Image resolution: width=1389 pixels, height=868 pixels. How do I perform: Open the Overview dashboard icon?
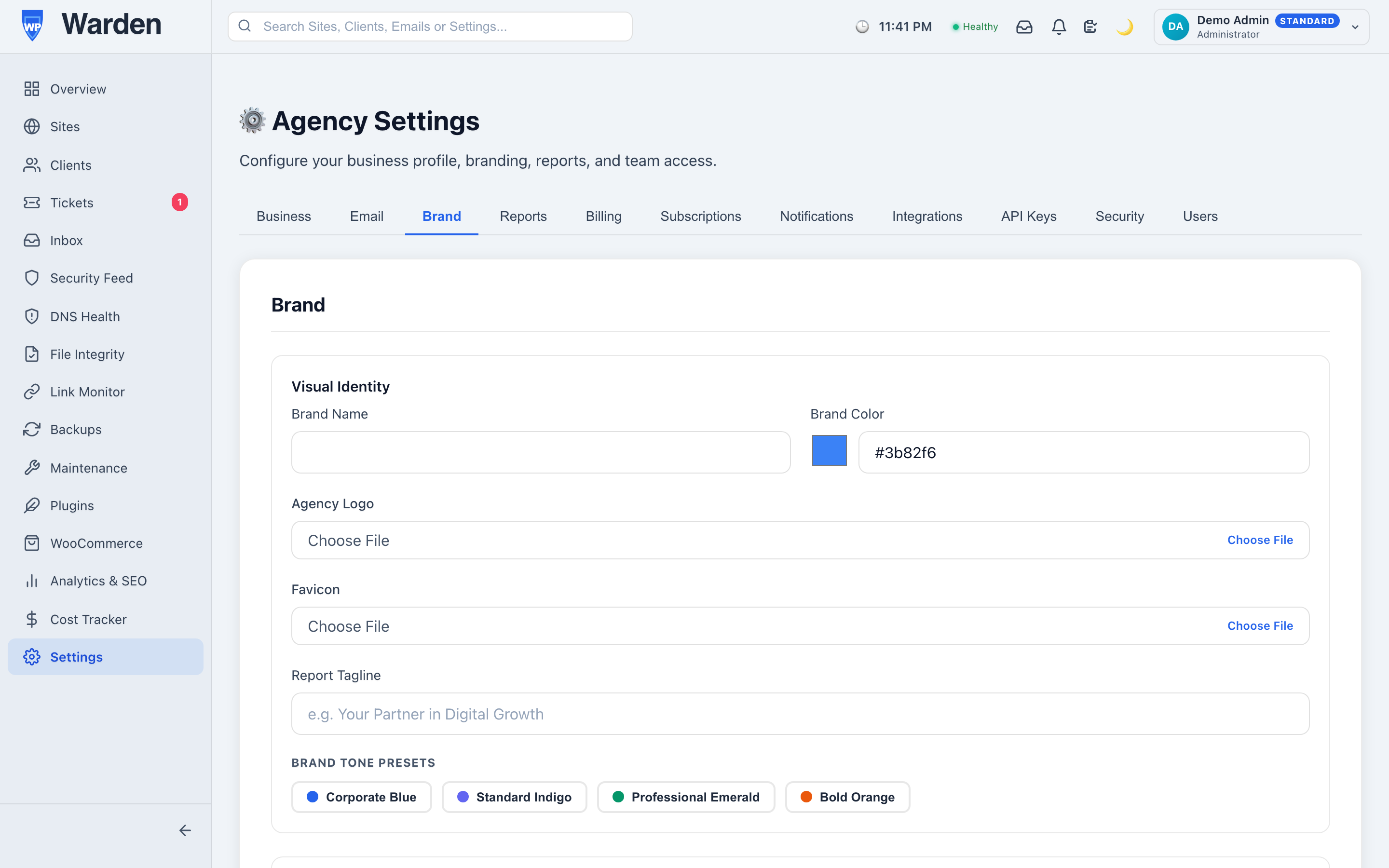pyautogui.click(x=31, y=89)
